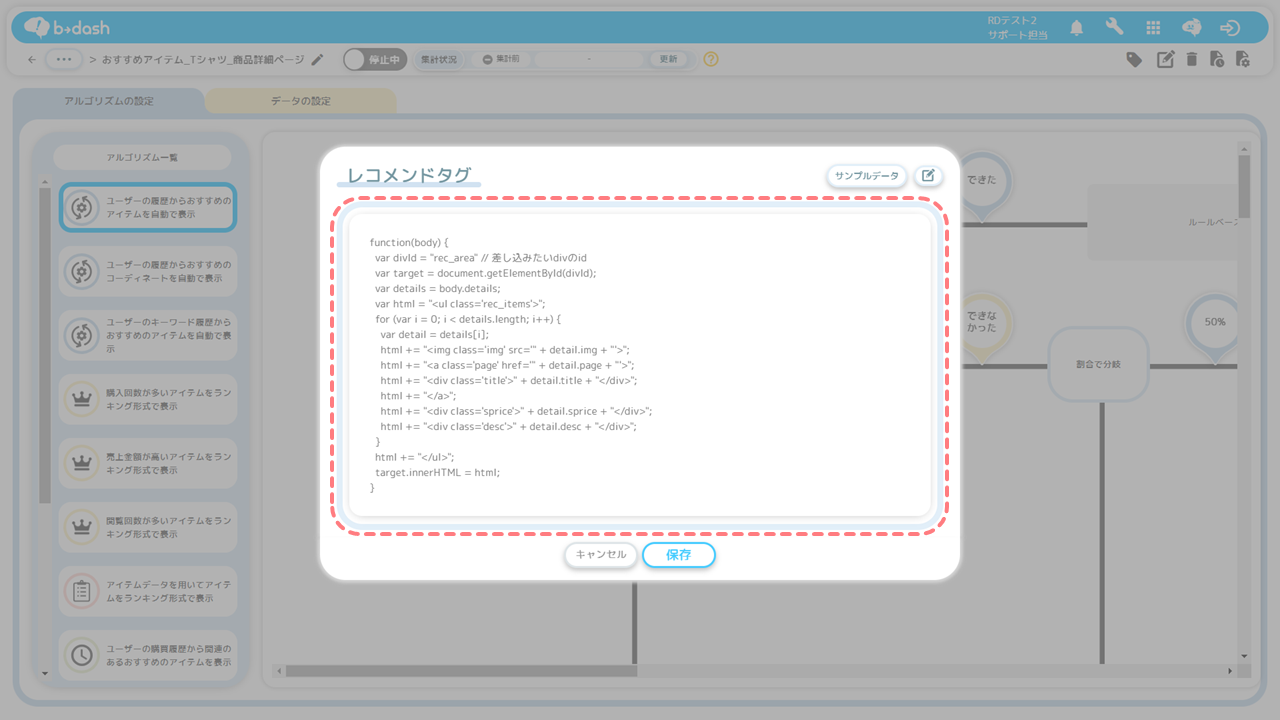Switch to データの設定 tab

tap(300, 101)
